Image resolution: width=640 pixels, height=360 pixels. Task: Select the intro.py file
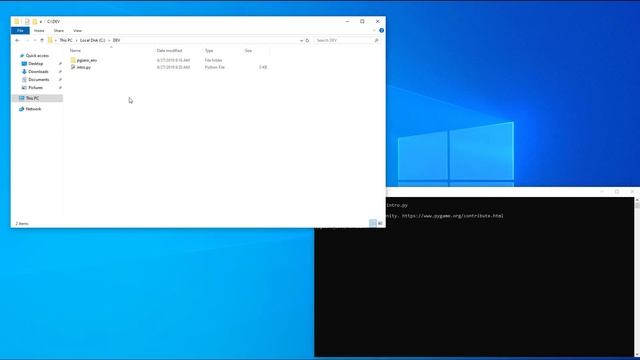(84, 67)
